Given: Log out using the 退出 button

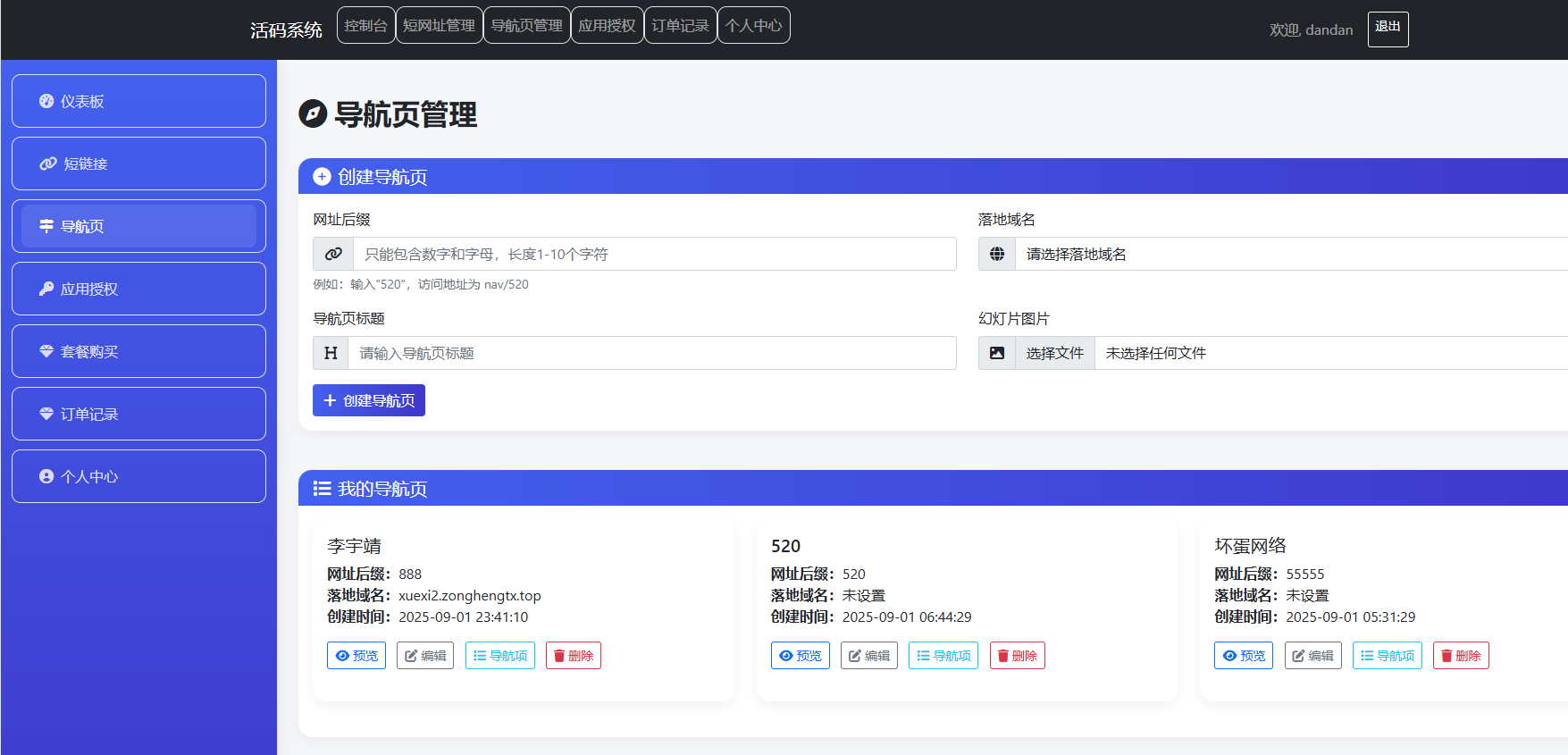Looking at the screenshot, I should [1388, 29].
